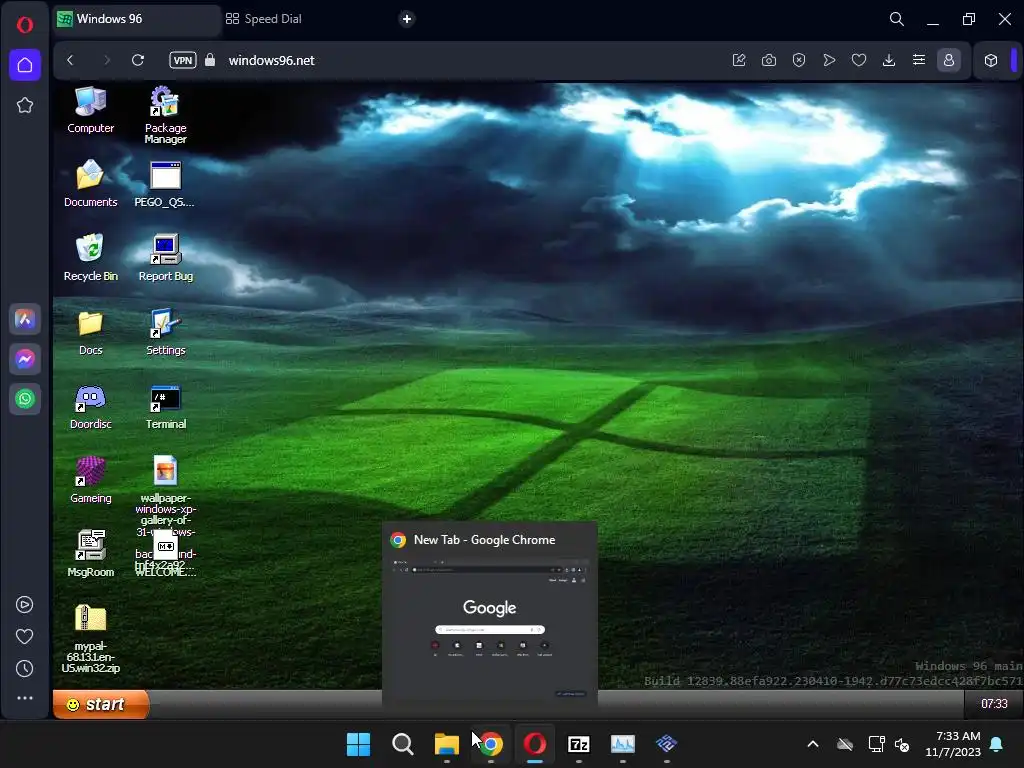The width and height of the screenshot is (1024, 768).
Task: Open a new Opera tab
Action: coord(407,19)
